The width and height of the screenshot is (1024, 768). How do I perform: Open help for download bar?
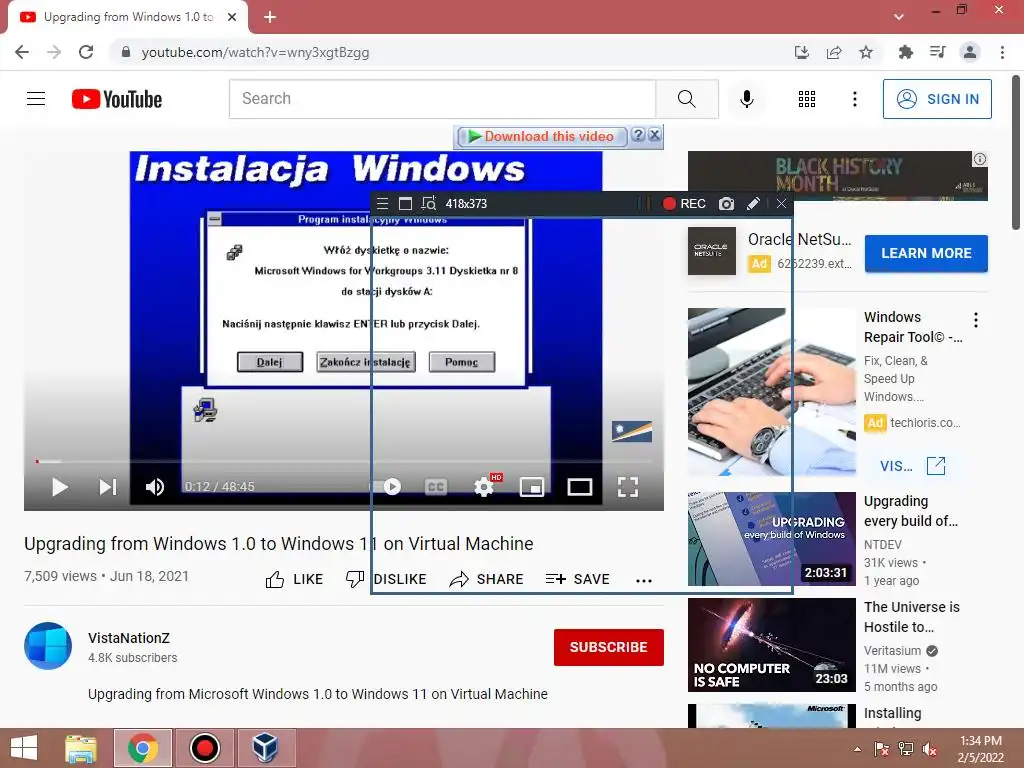[x=638, y=135]
